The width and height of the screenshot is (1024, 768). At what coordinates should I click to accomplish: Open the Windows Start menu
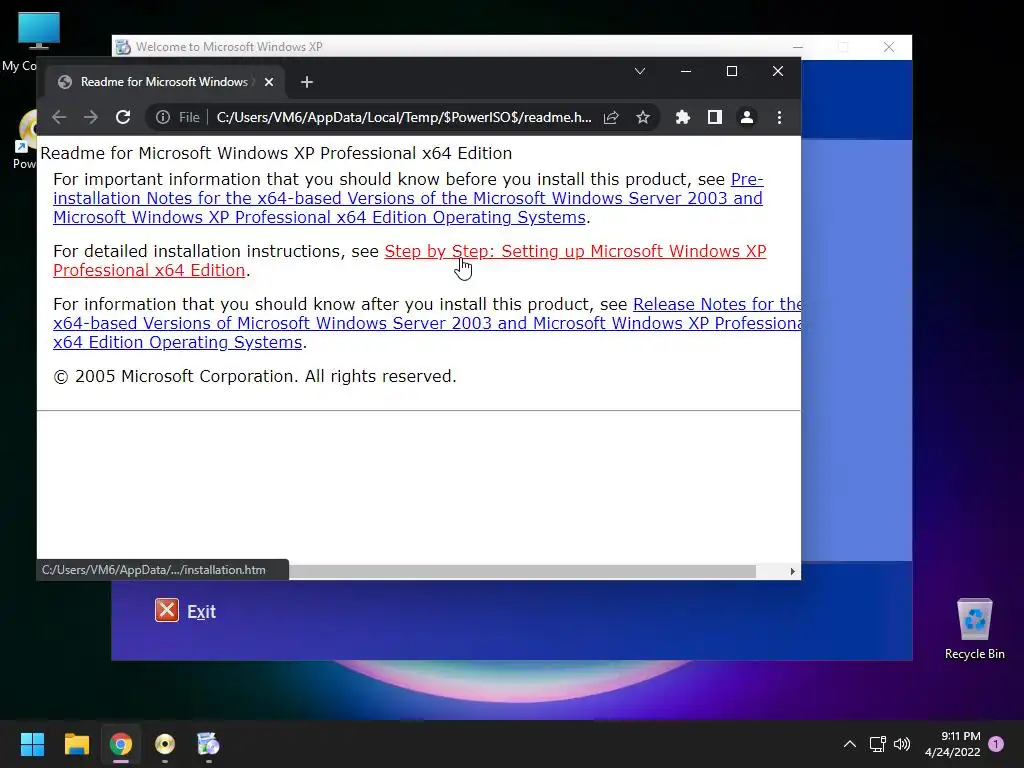[32, 744]
